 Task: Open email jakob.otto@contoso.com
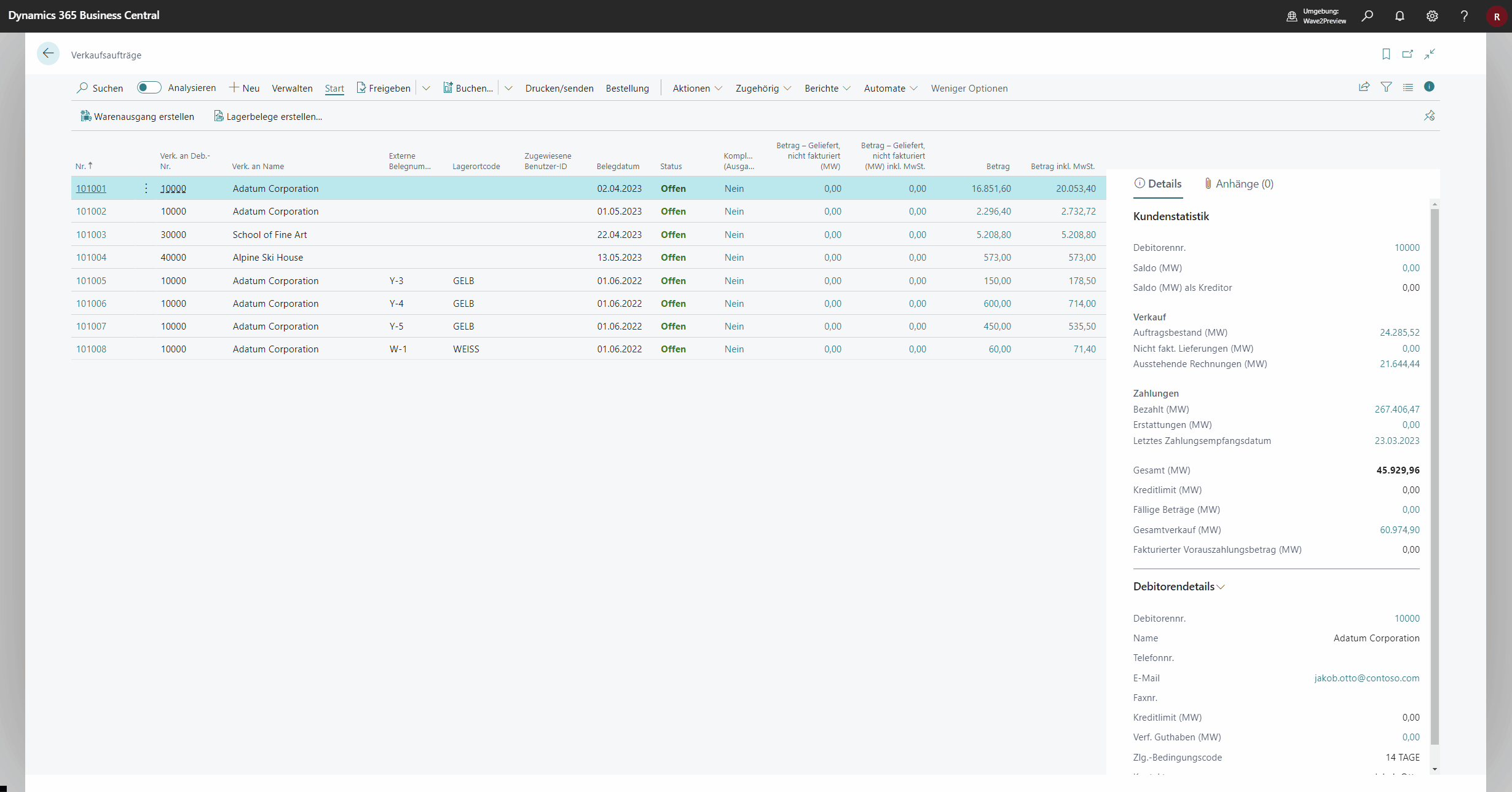click(x=1366, y=678)
